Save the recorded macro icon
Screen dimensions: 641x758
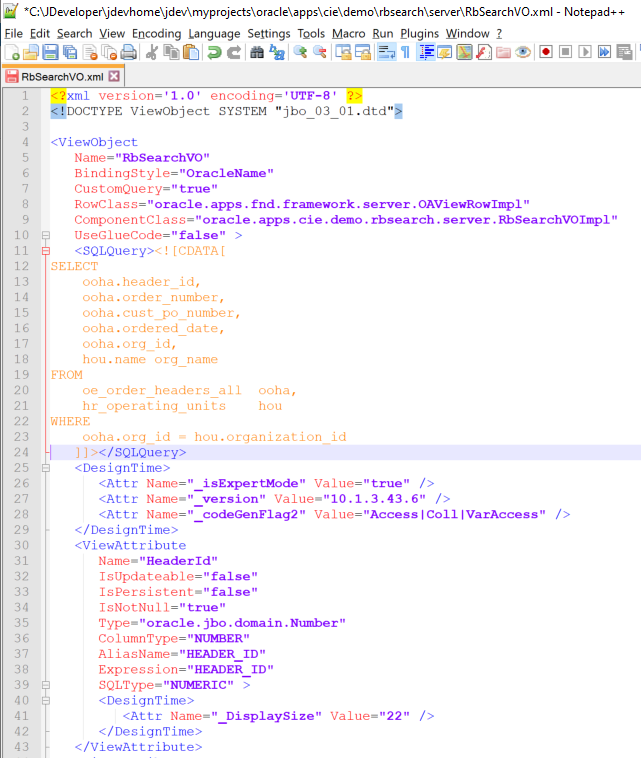tap(624, 52)
